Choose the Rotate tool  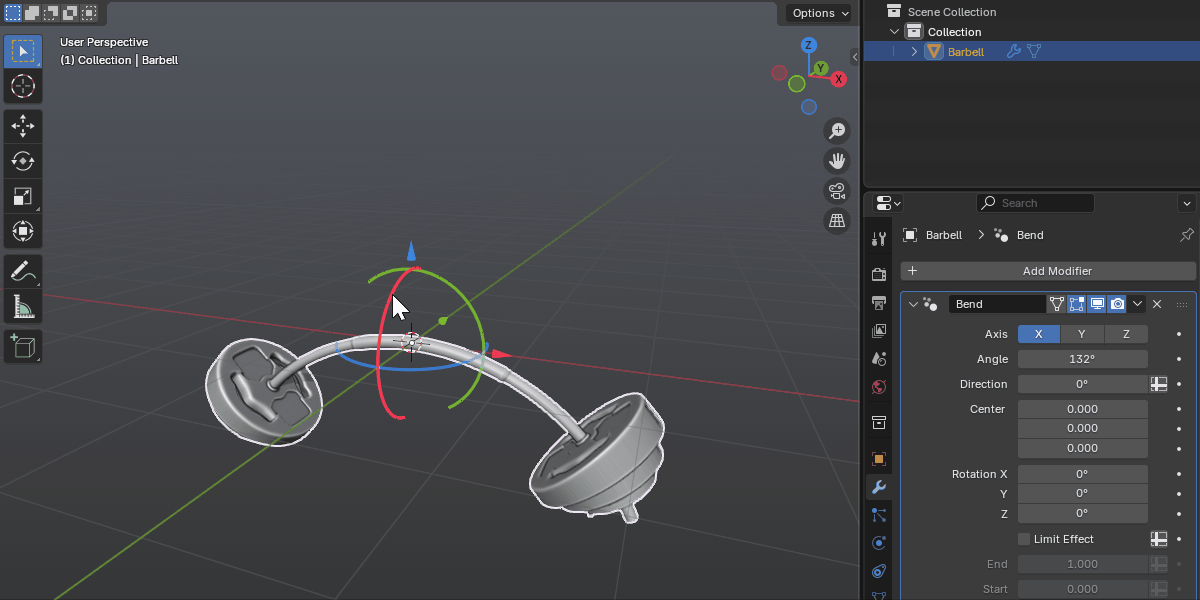click(x=22, y=160)
